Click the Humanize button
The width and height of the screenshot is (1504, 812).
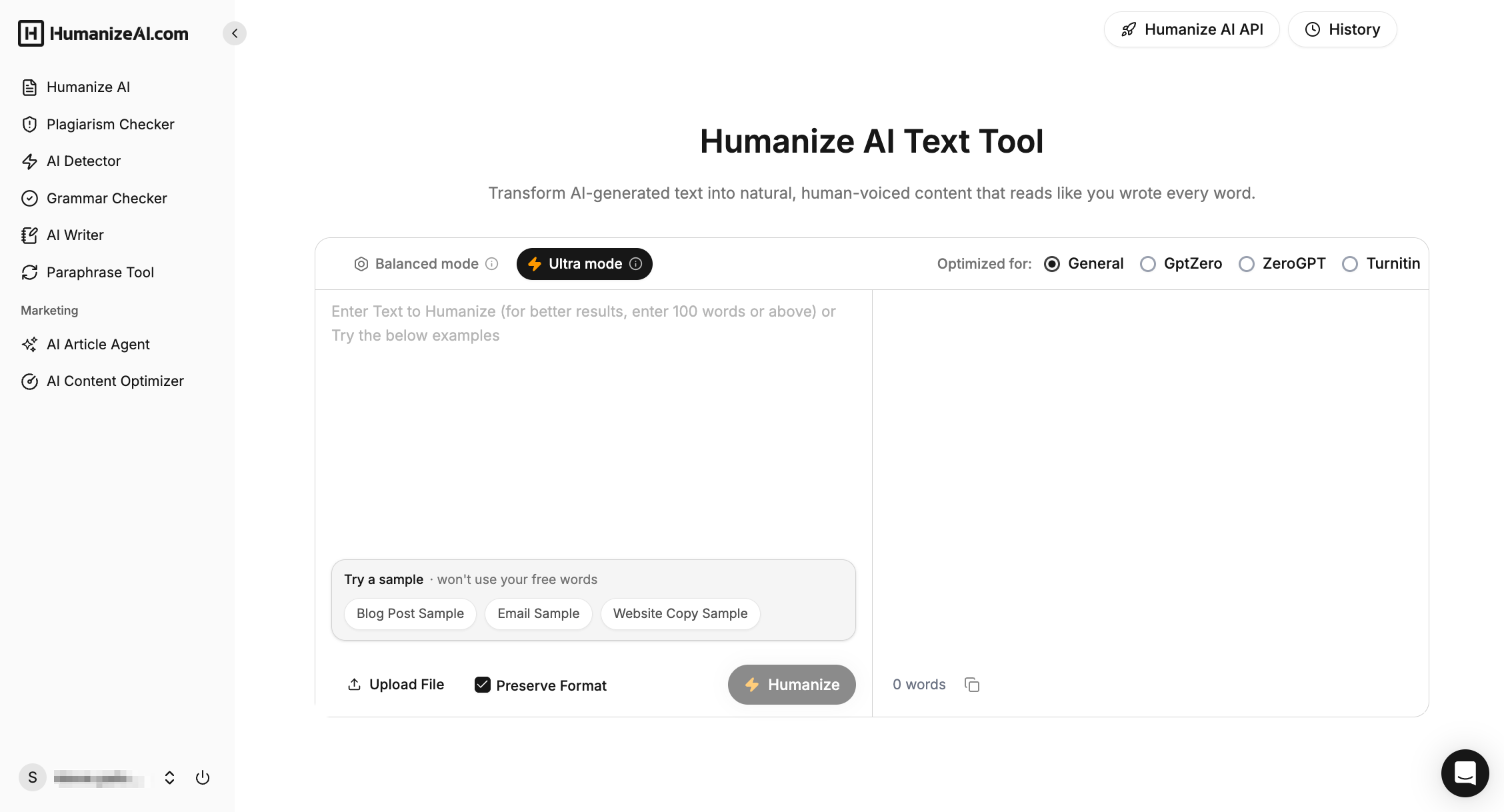pos(792,685)
